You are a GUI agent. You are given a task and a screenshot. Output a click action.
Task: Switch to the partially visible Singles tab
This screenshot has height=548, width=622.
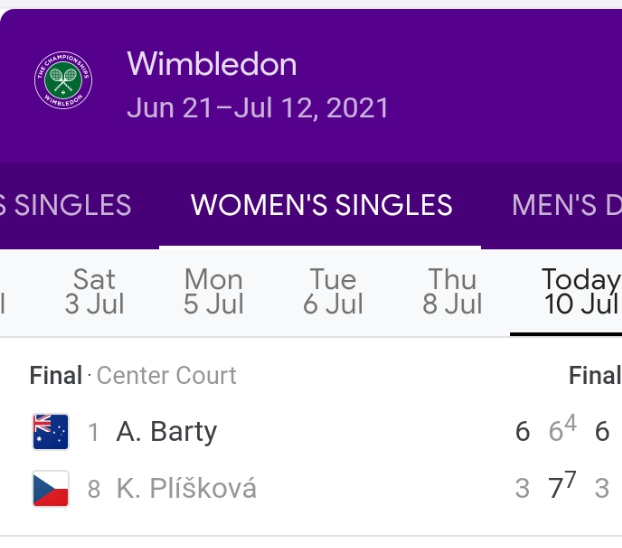click(66, 205)
